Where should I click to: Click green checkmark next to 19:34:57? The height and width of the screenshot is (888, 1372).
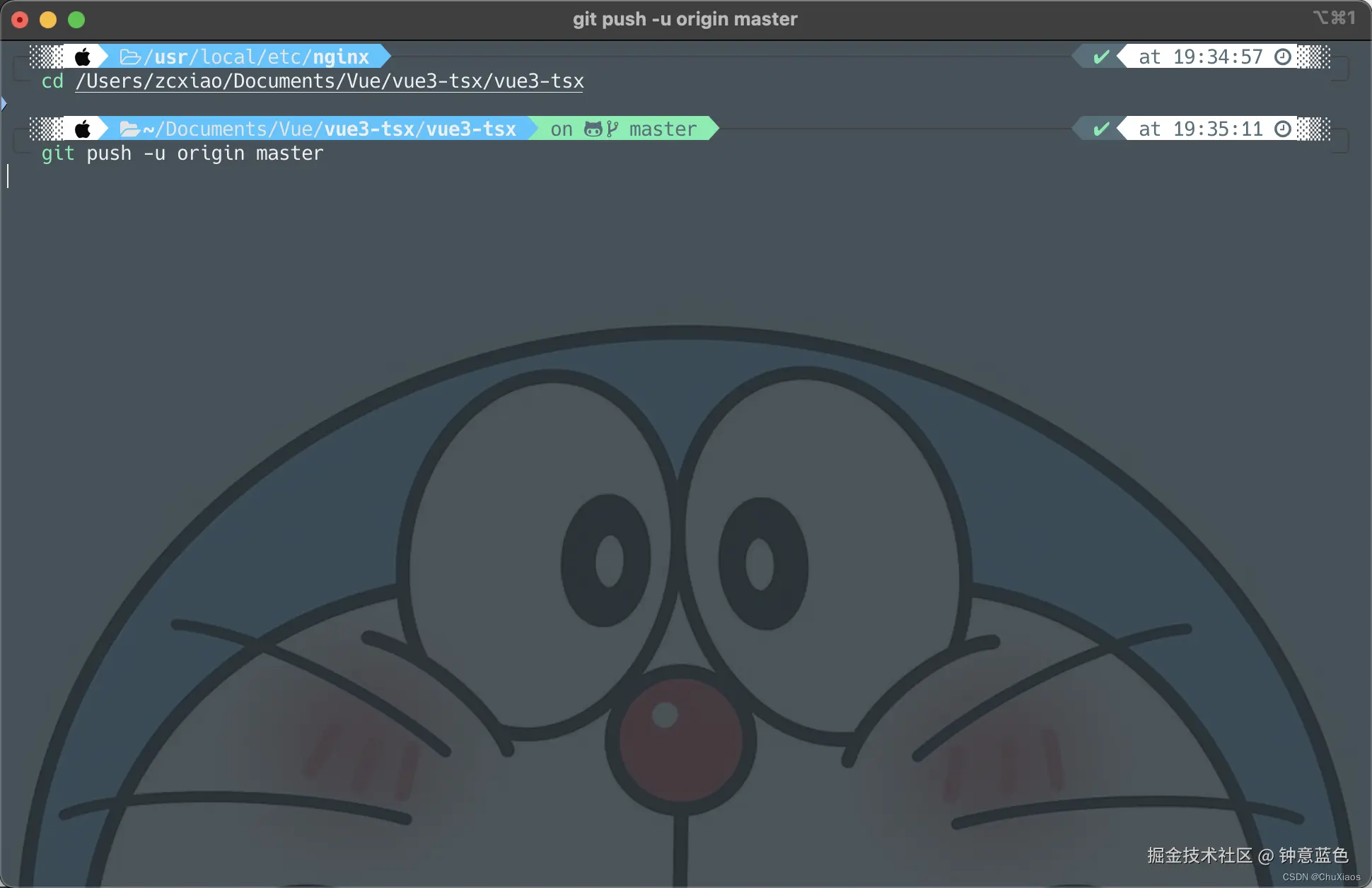coord(1100,57)
